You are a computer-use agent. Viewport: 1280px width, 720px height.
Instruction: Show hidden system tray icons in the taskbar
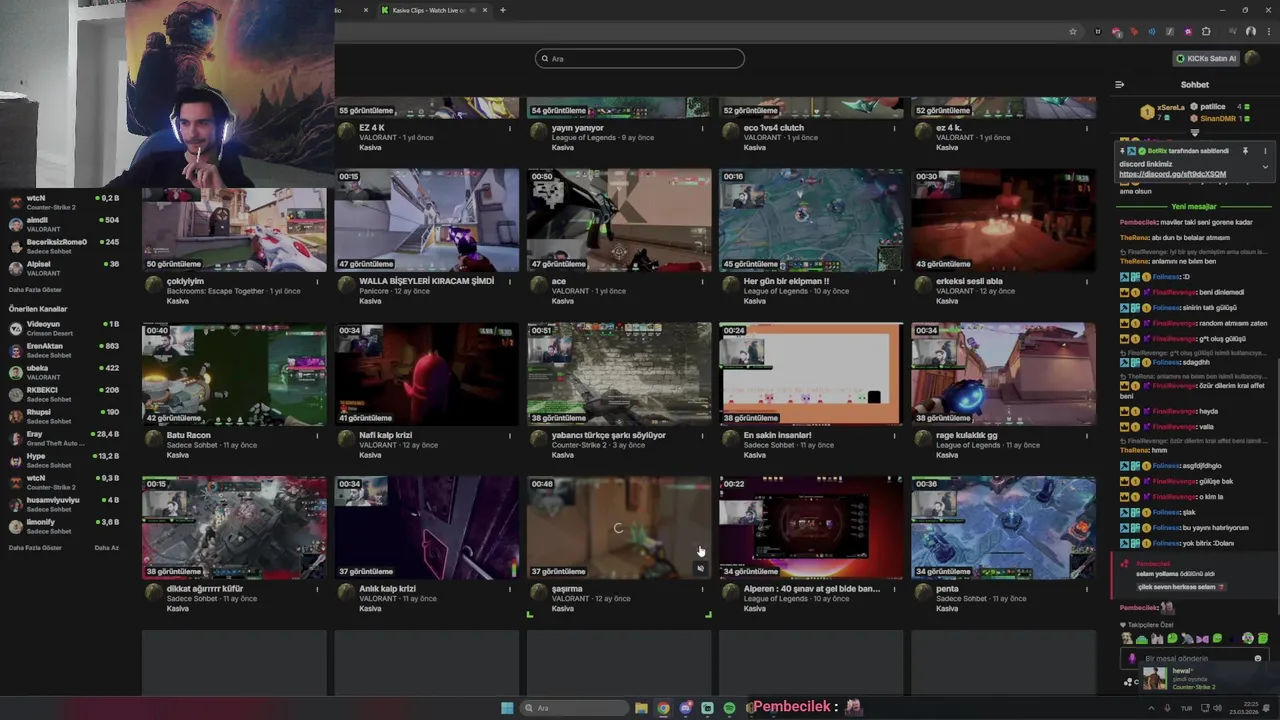1151,708
